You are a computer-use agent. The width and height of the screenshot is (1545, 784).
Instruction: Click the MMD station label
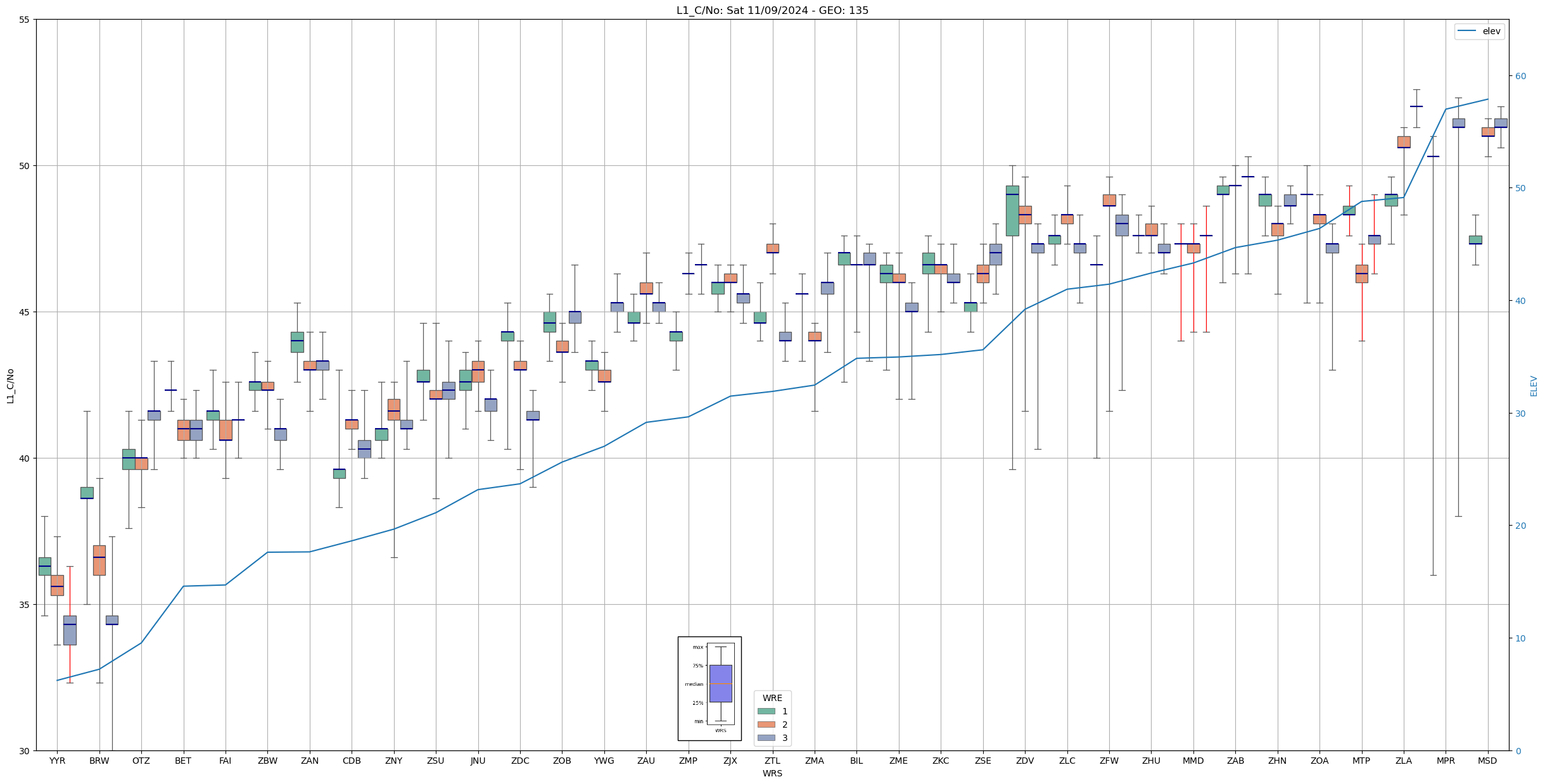(x=1193, y=761)
